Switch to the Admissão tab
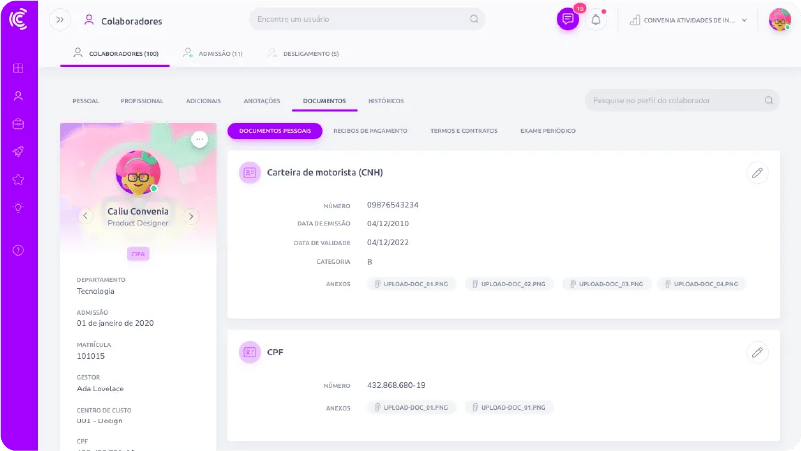This screenshot has width=801, height=451. (212, 53)
